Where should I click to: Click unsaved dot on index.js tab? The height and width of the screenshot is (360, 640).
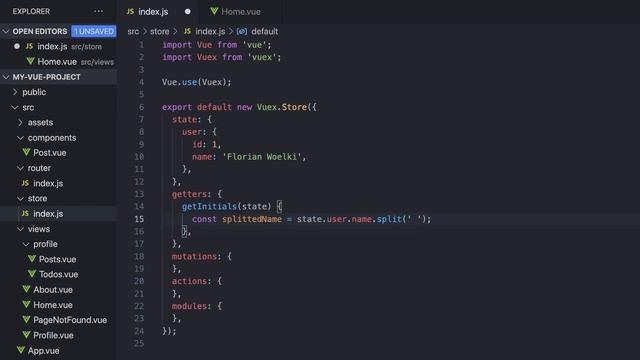[x=187, y=12]
